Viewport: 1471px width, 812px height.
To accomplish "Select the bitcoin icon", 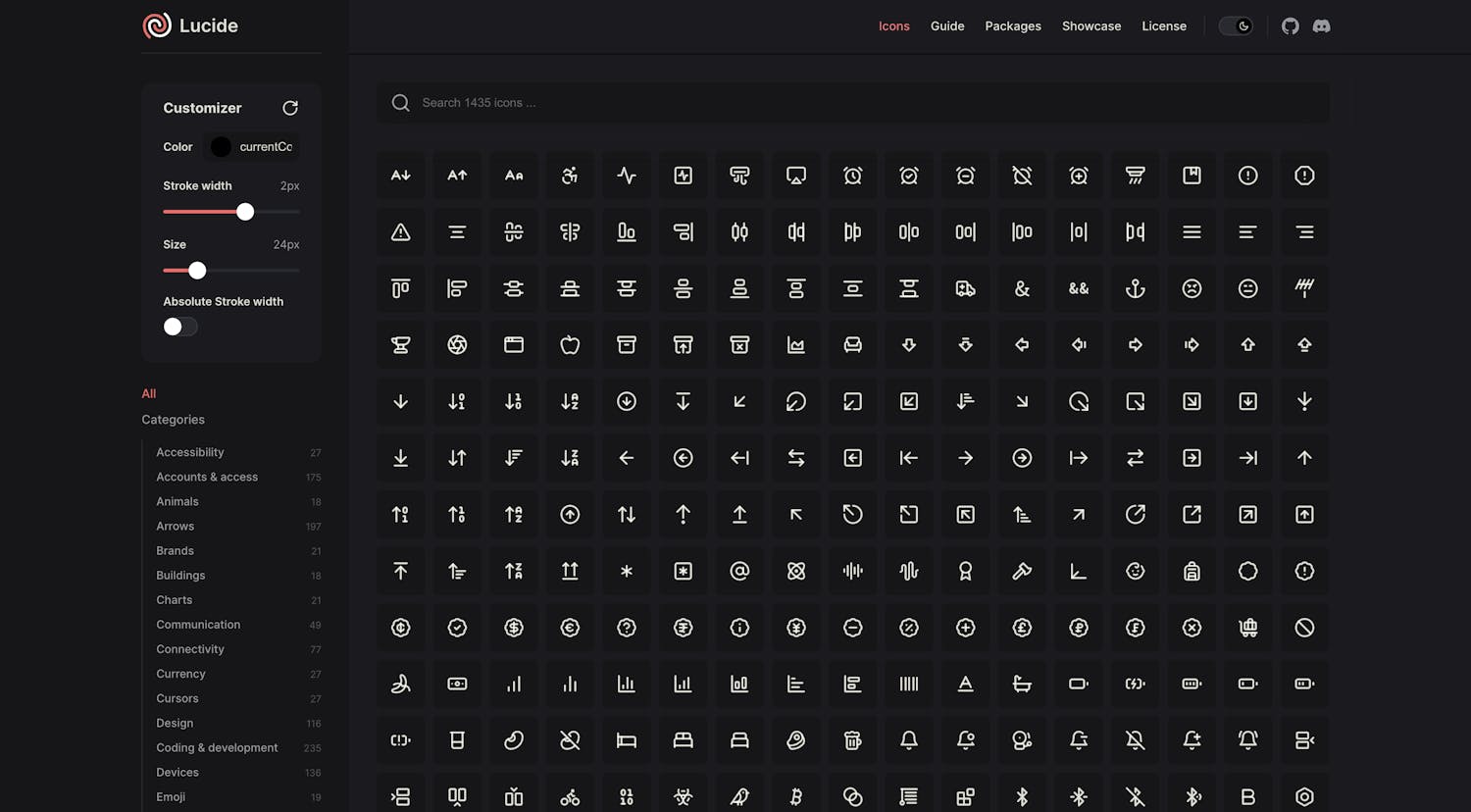I will pyautogui.click(x=796, y=796).
